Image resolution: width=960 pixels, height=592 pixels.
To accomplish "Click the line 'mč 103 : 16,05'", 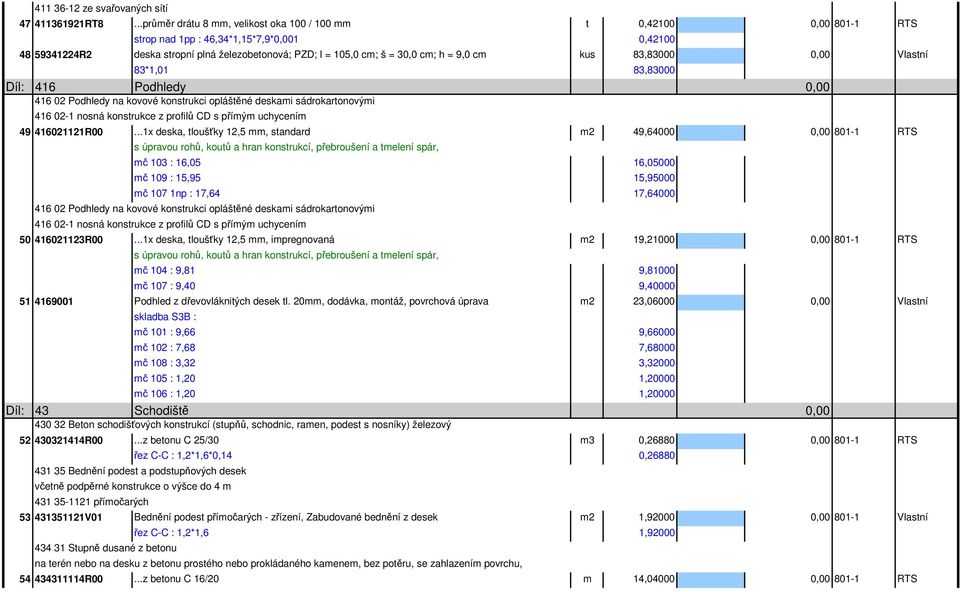I will coord(167,162).
